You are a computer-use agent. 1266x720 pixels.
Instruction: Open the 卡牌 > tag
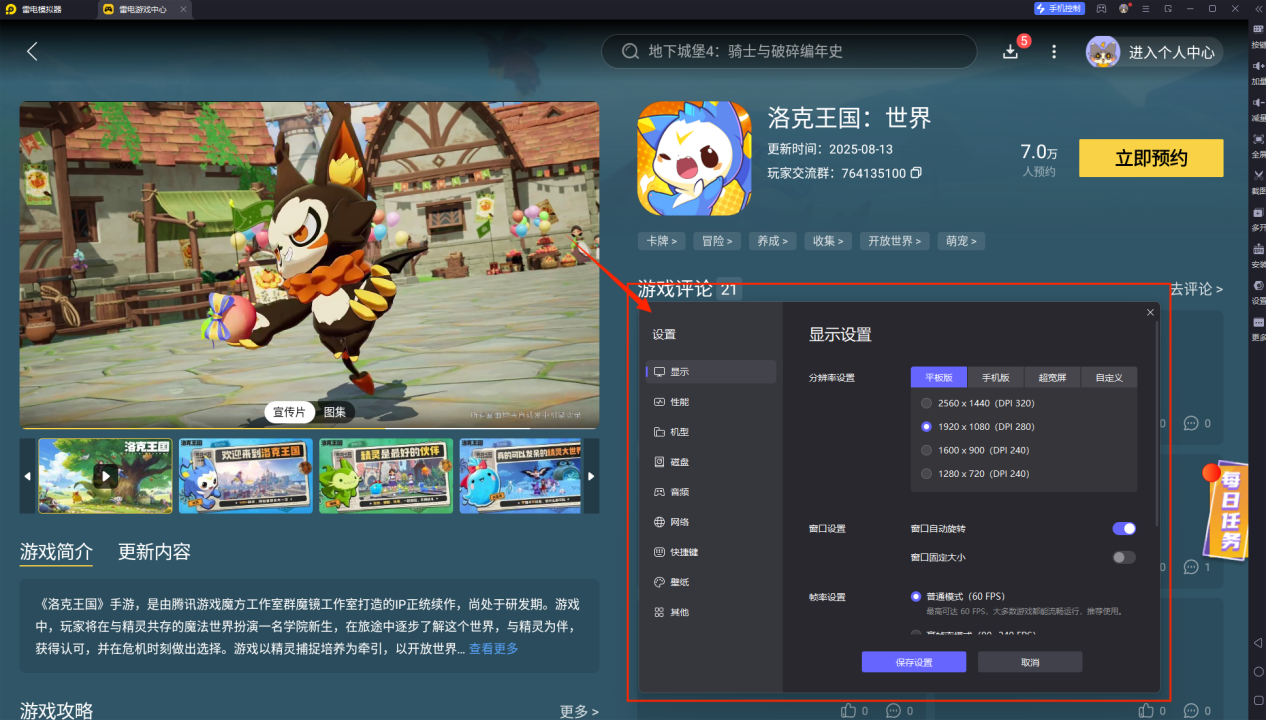pyautogui.click(x=661, y=241)
